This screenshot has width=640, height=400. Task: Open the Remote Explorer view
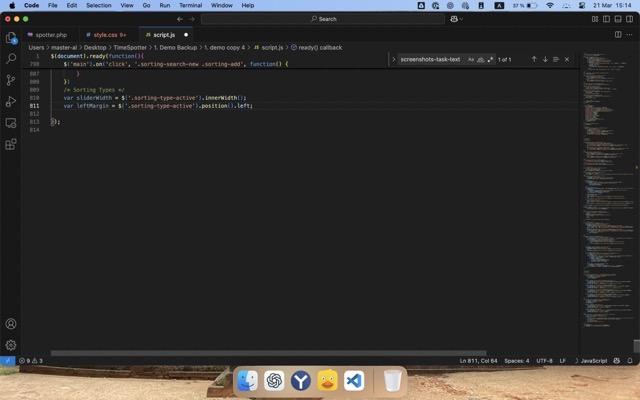point(11,123)
